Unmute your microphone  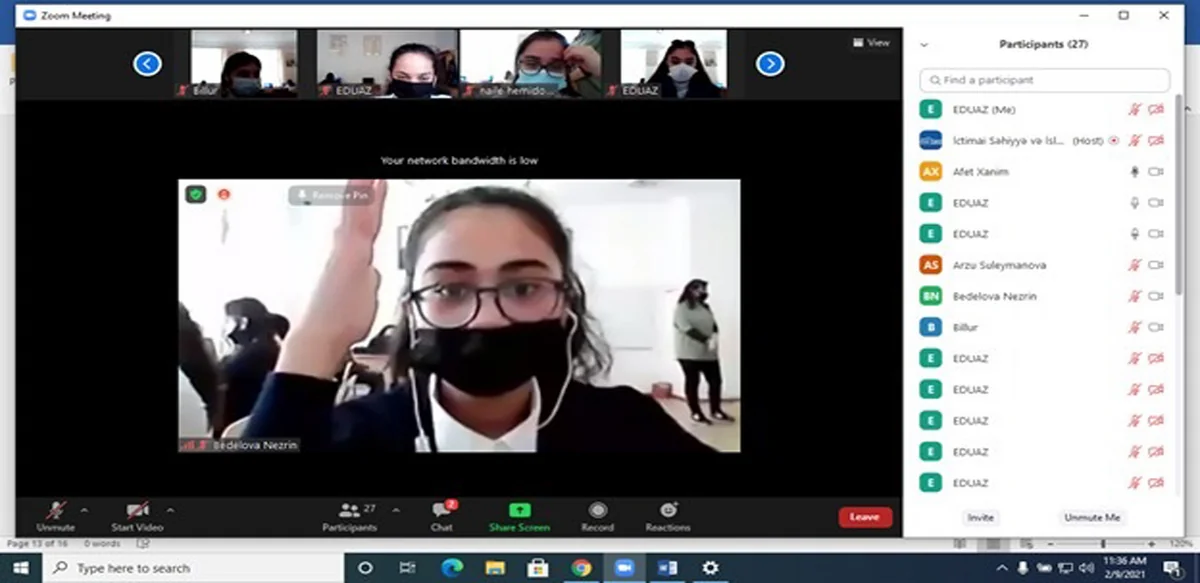(x=55, y=511)
